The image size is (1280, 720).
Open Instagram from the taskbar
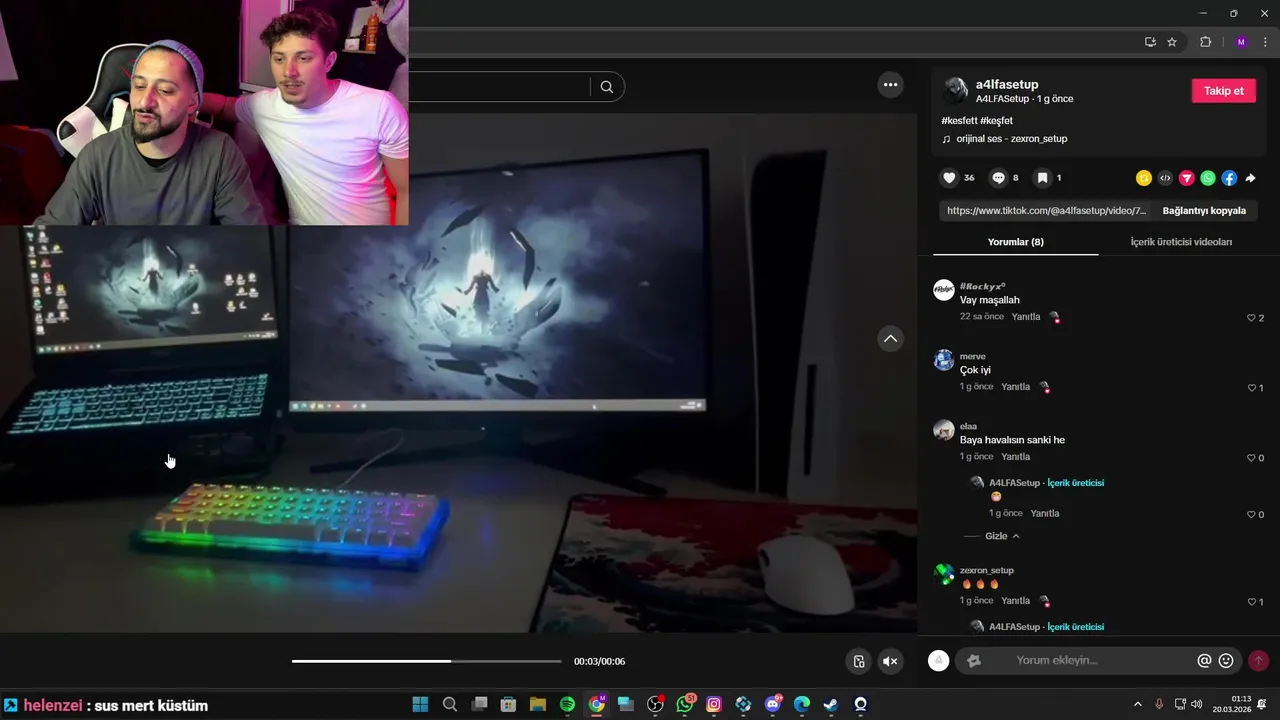714,704
